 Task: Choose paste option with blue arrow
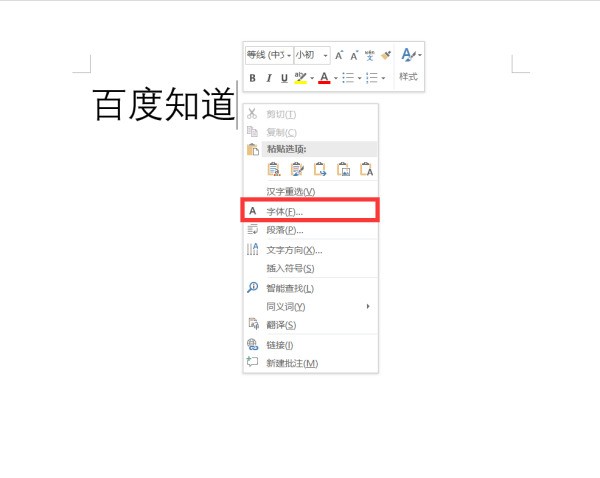pos(320,169)
